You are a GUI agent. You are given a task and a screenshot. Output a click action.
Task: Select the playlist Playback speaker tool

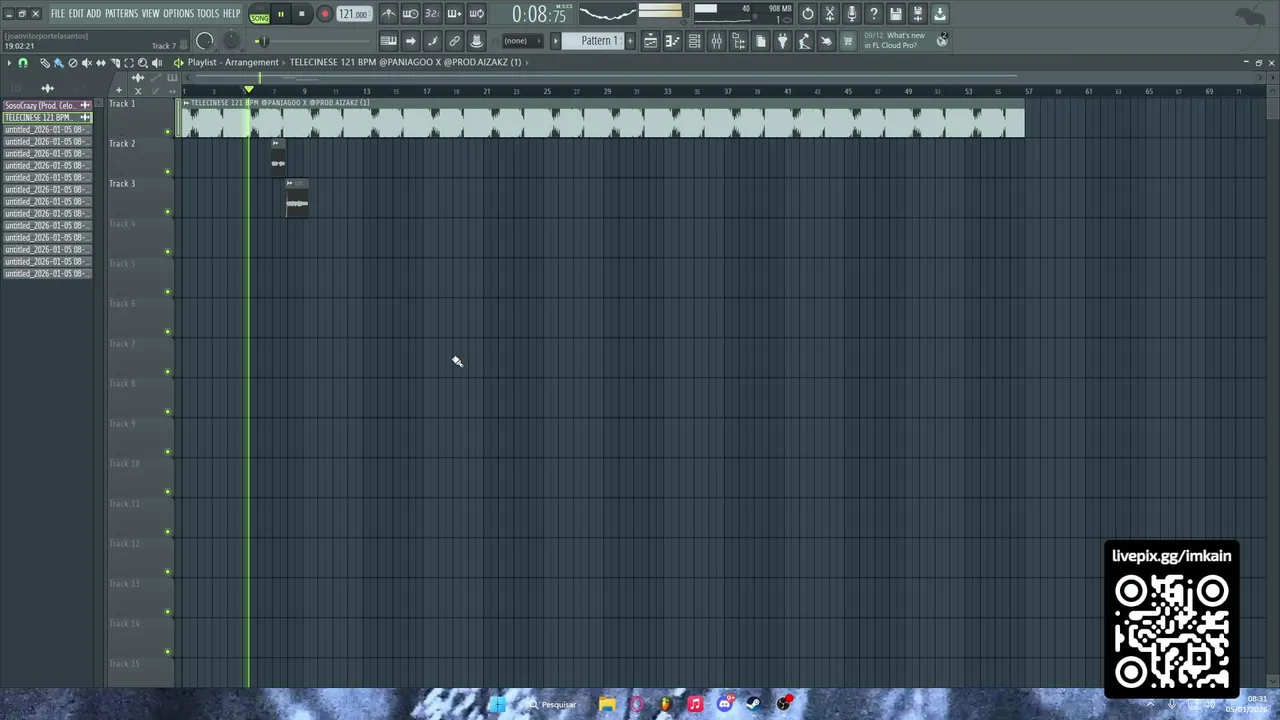pos(157,62)
